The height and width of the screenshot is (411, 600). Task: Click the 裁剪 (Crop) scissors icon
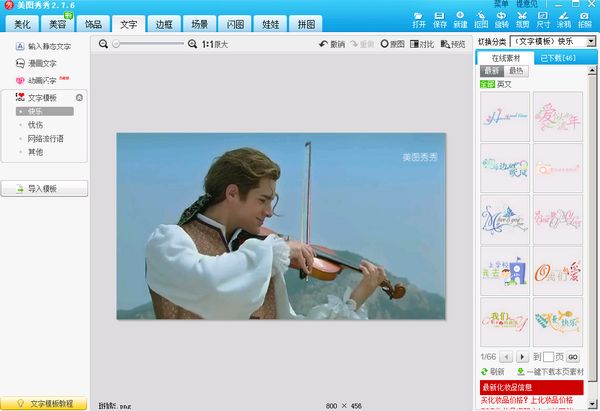(523, 20)
